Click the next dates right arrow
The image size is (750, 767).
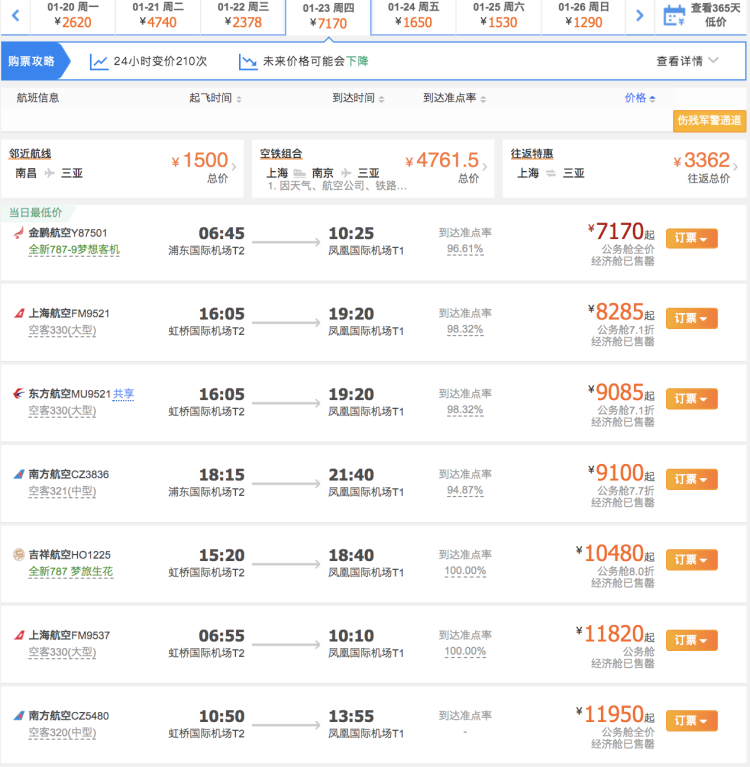point(640,15)
